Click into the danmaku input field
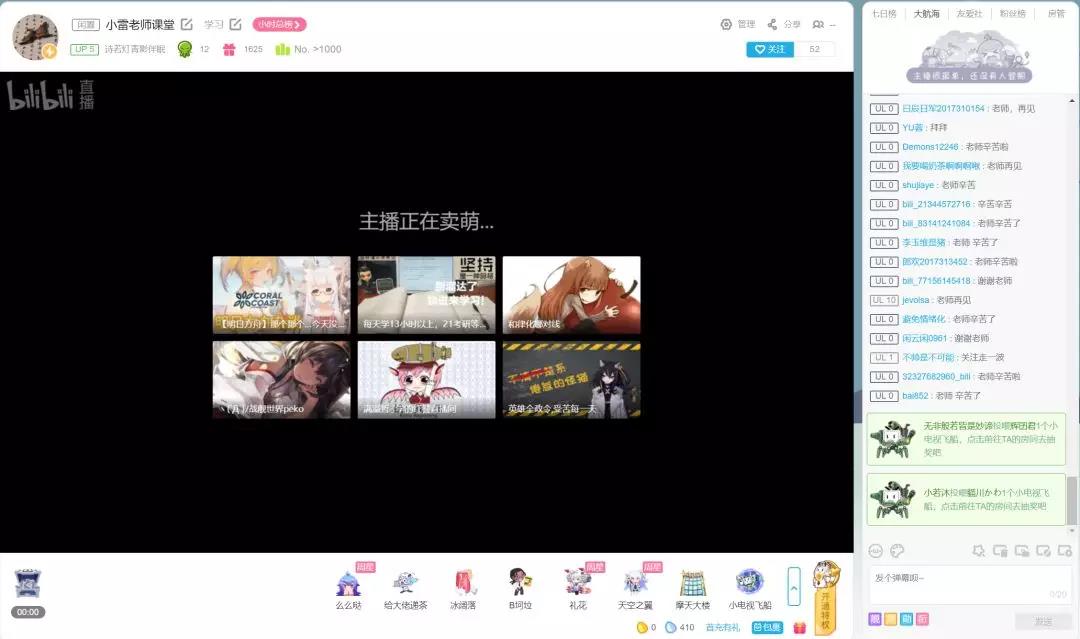The image size is (1080, 639). [x=970, y=585]
